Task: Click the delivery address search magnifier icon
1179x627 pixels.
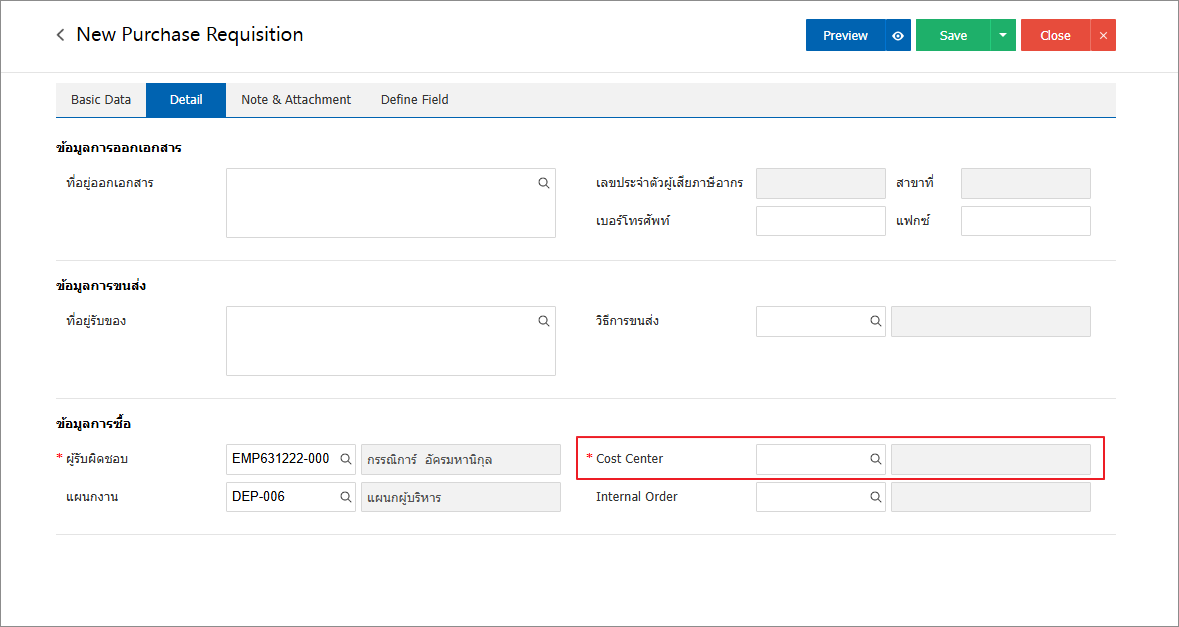Action: pyautogui.click(x=544, y=321)
